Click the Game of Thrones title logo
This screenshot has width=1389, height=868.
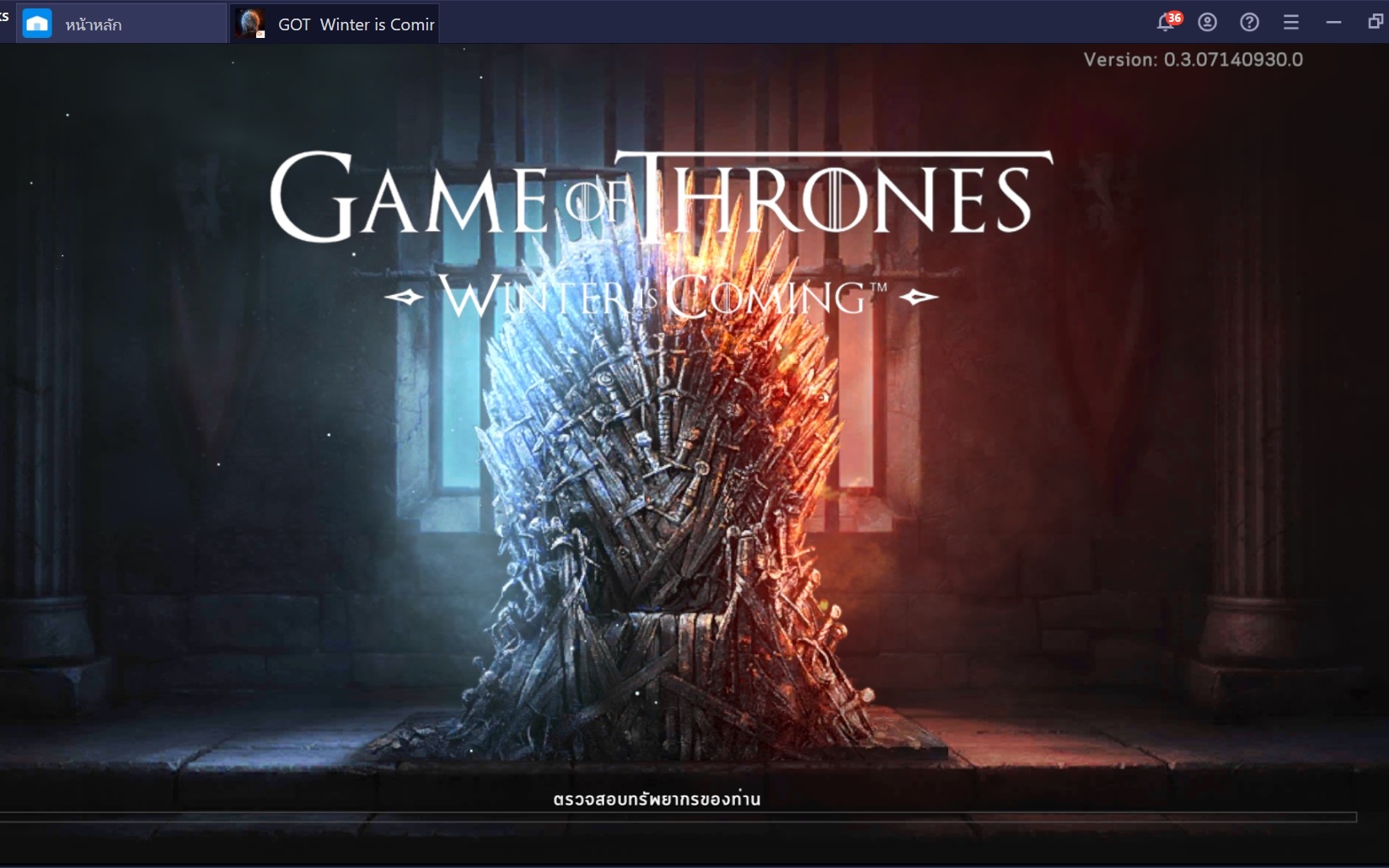pyautogui.click(x=662, y=196)
